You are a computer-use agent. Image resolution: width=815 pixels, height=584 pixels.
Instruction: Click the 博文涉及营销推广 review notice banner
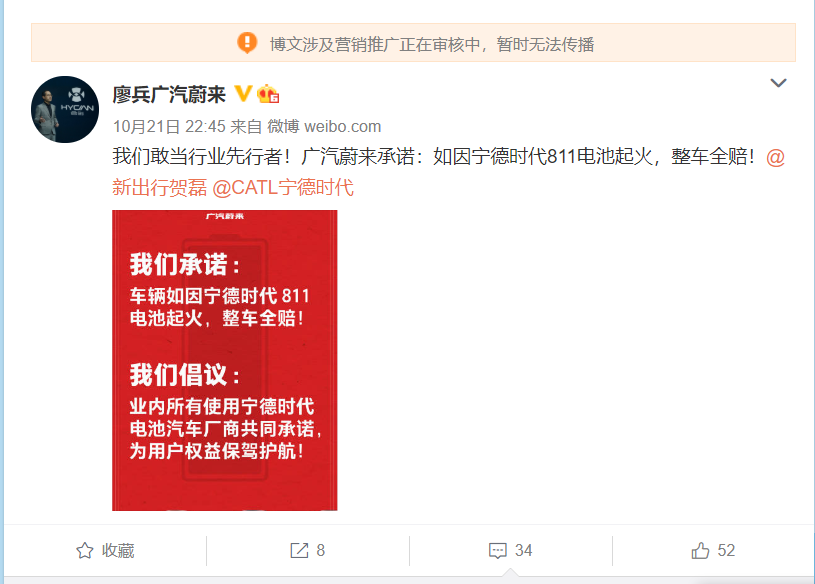coord(413,43)
